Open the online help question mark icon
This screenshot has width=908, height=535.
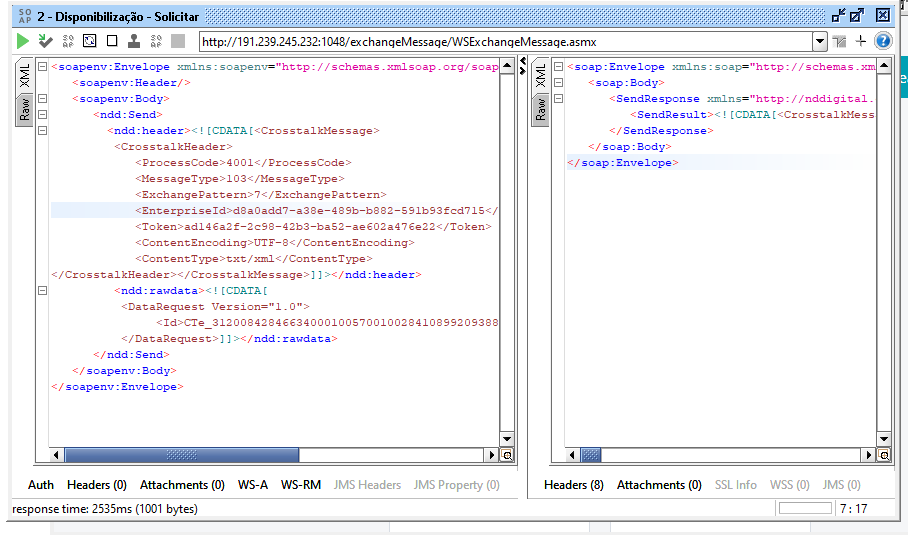click(x=883, y=41)
